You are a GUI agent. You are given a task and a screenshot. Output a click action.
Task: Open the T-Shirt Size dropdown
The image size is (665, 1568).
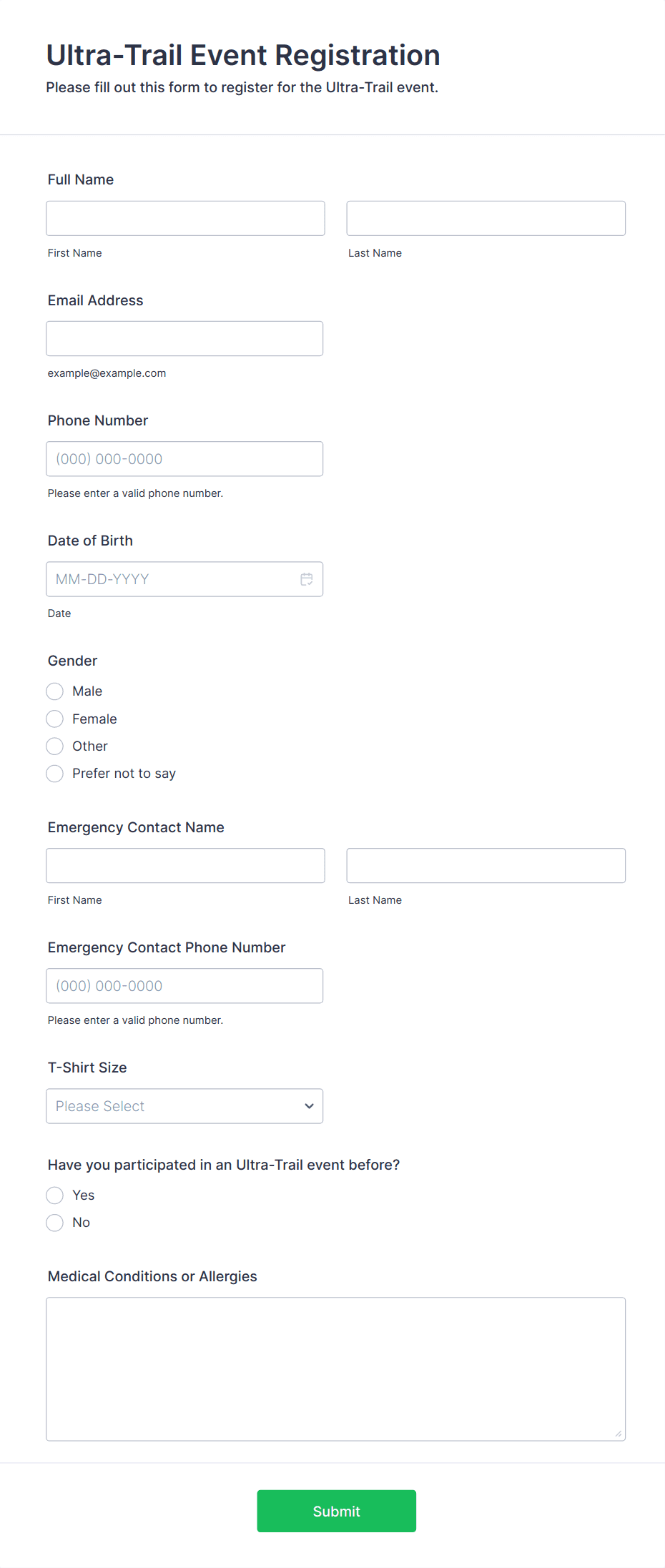[184, 1106]
